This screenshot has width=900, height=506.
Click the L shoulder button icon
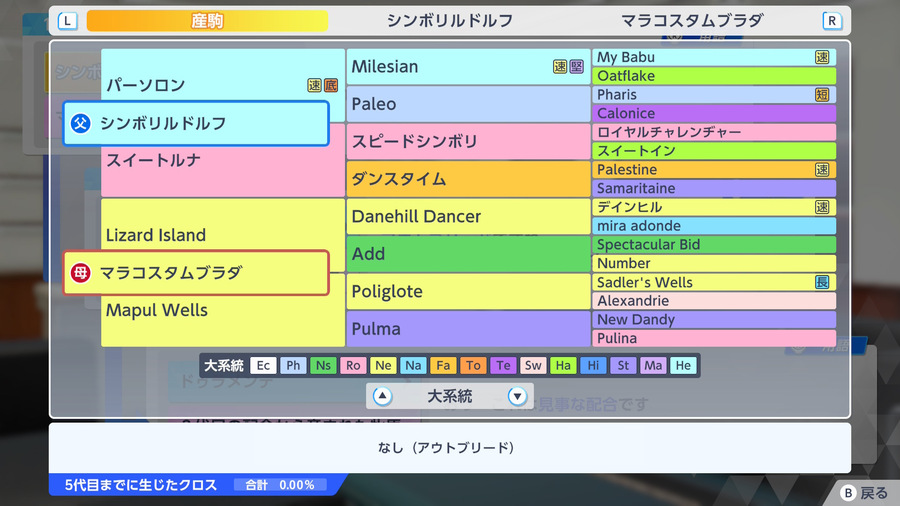click(x=67, y=21)
